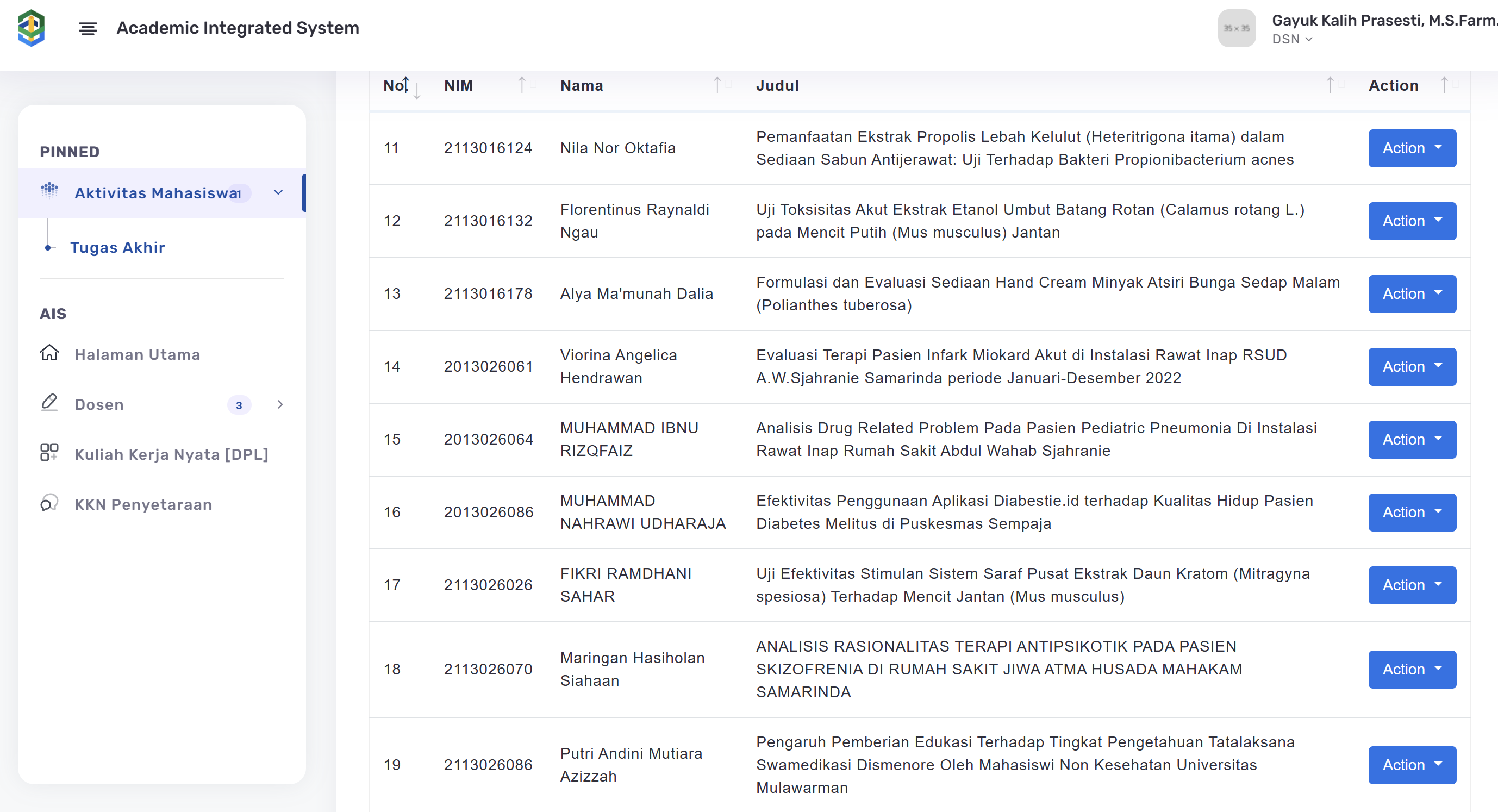
Task: Click the Uji Toksisitas Akut title text
Action: (x=1030, y=221)
